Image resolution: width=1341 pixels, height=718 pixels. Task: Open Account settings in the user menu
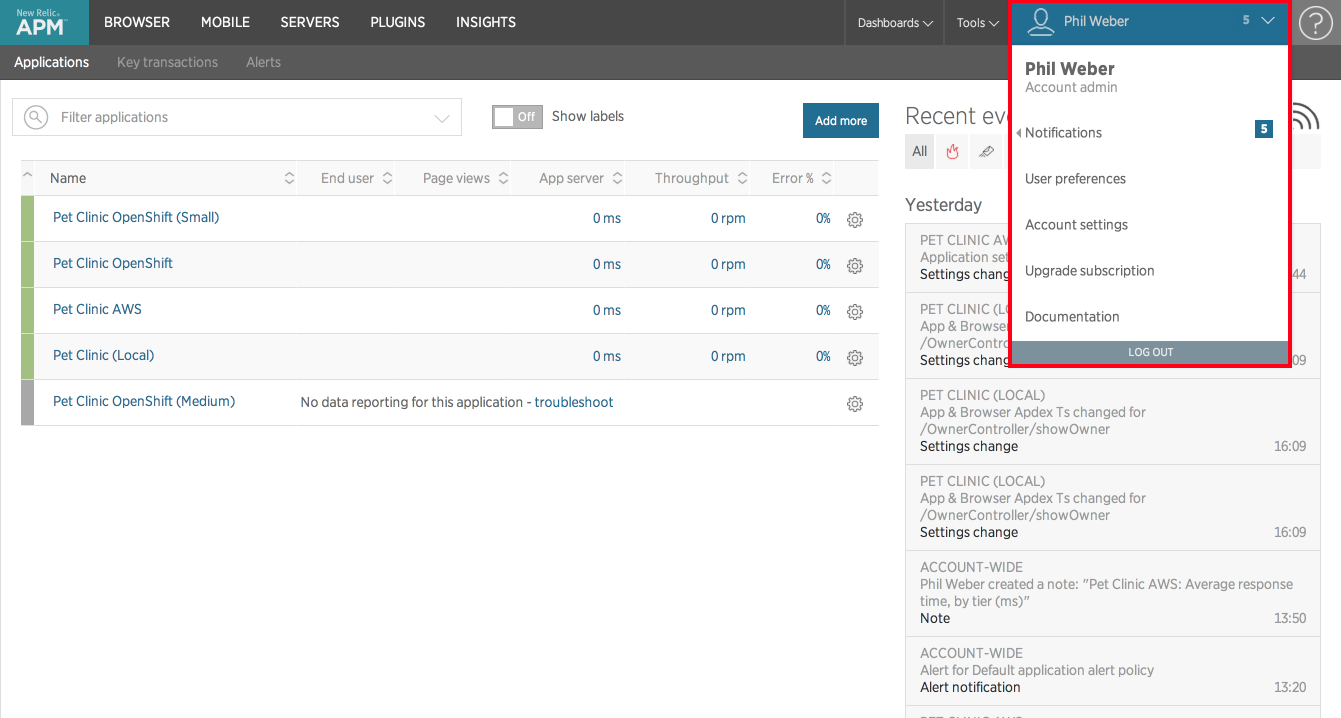[x=1076, y=225]
